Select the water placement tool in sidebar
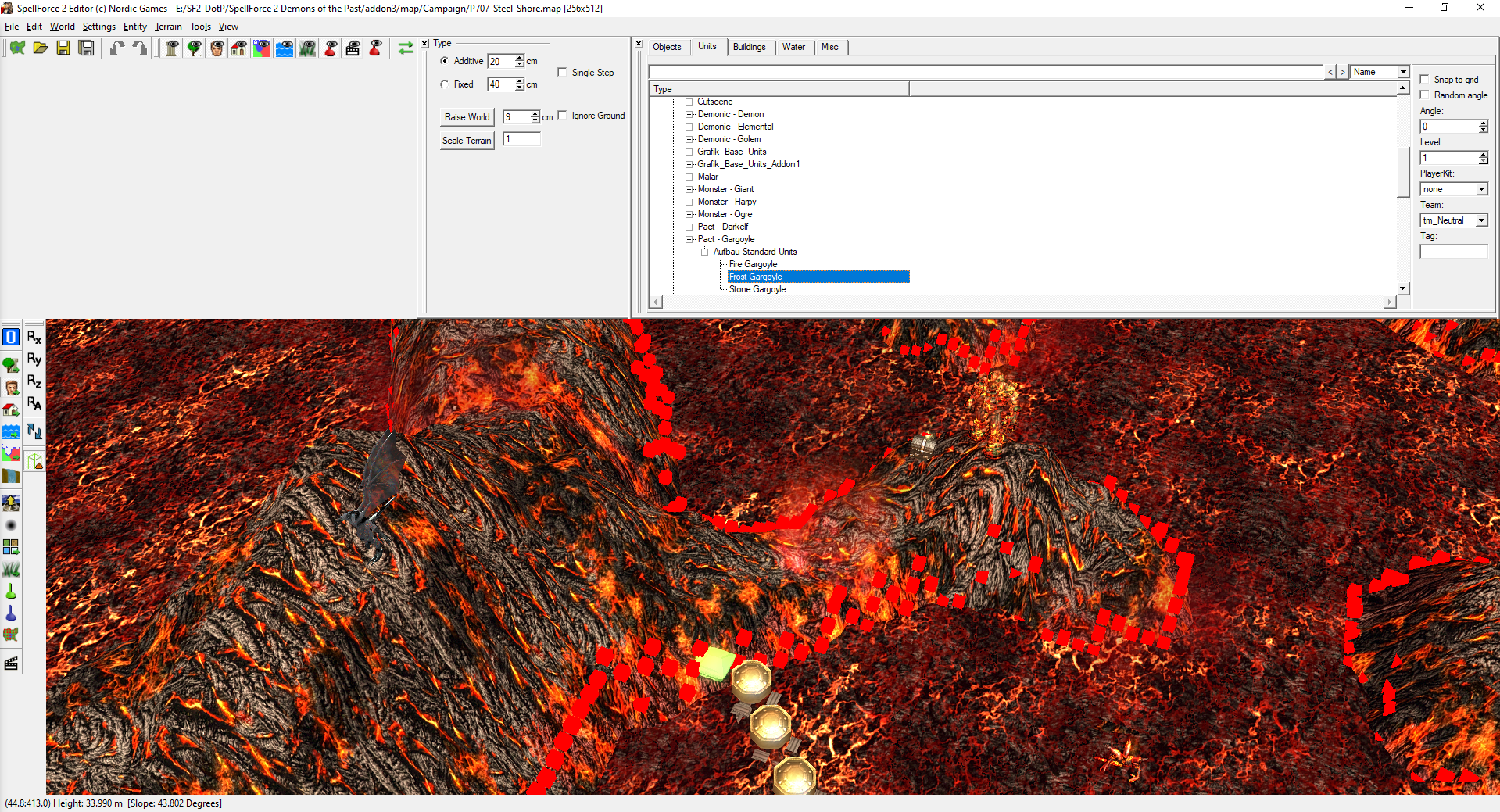This screenshot has width=1500, height=812. (x=11, y=431)
